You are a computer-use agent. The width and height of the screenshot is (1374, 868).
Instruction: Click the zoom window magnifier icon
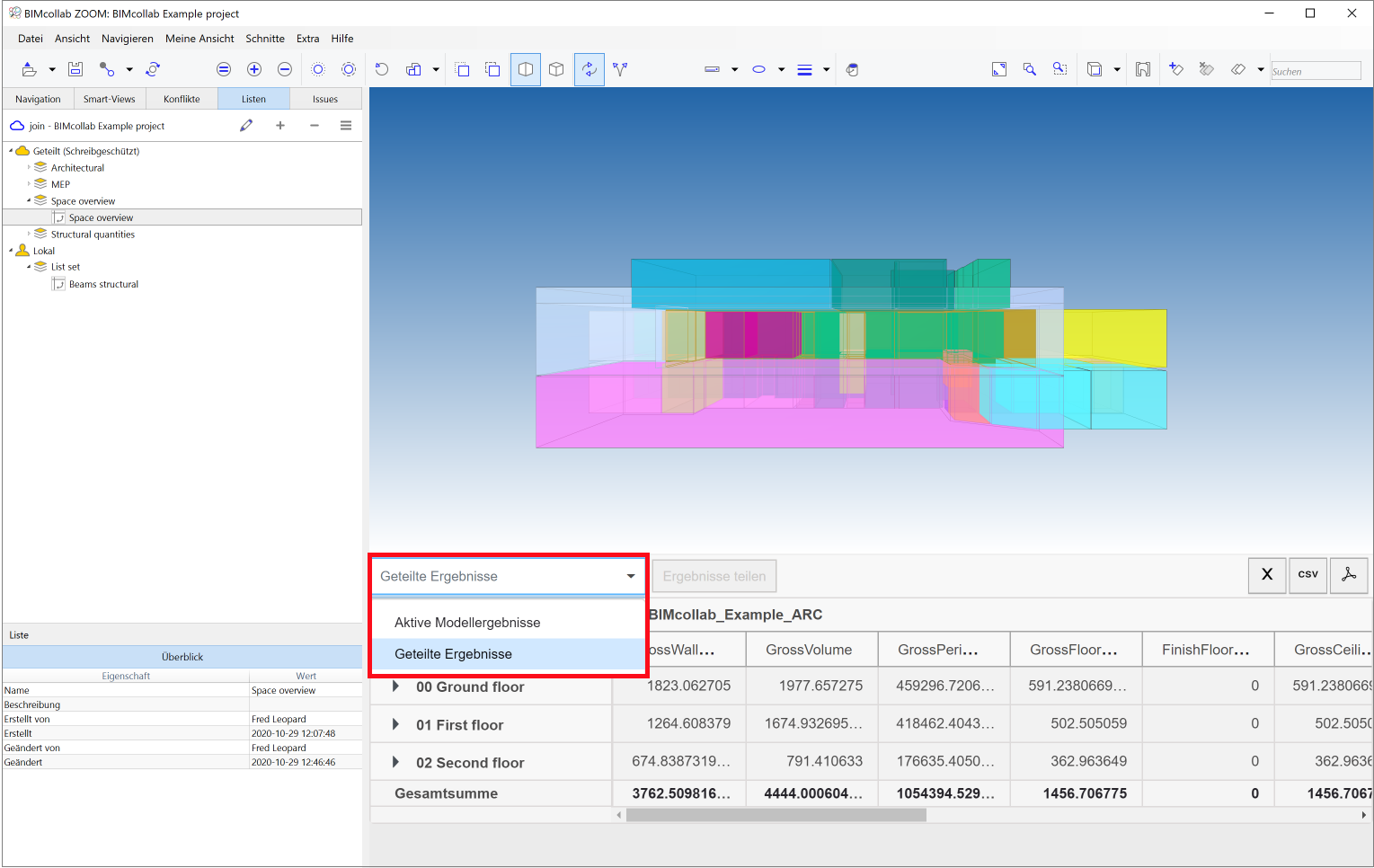[1060, 69]
